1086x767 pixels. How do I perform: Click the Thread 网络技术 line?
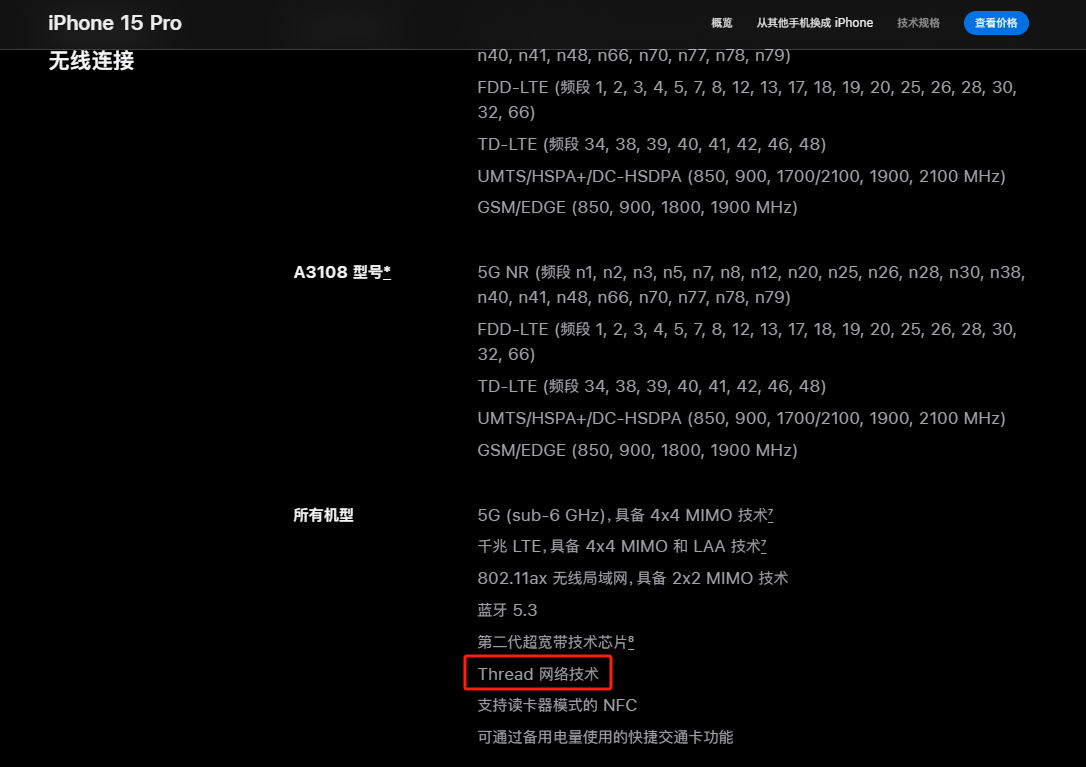point(538,674)
